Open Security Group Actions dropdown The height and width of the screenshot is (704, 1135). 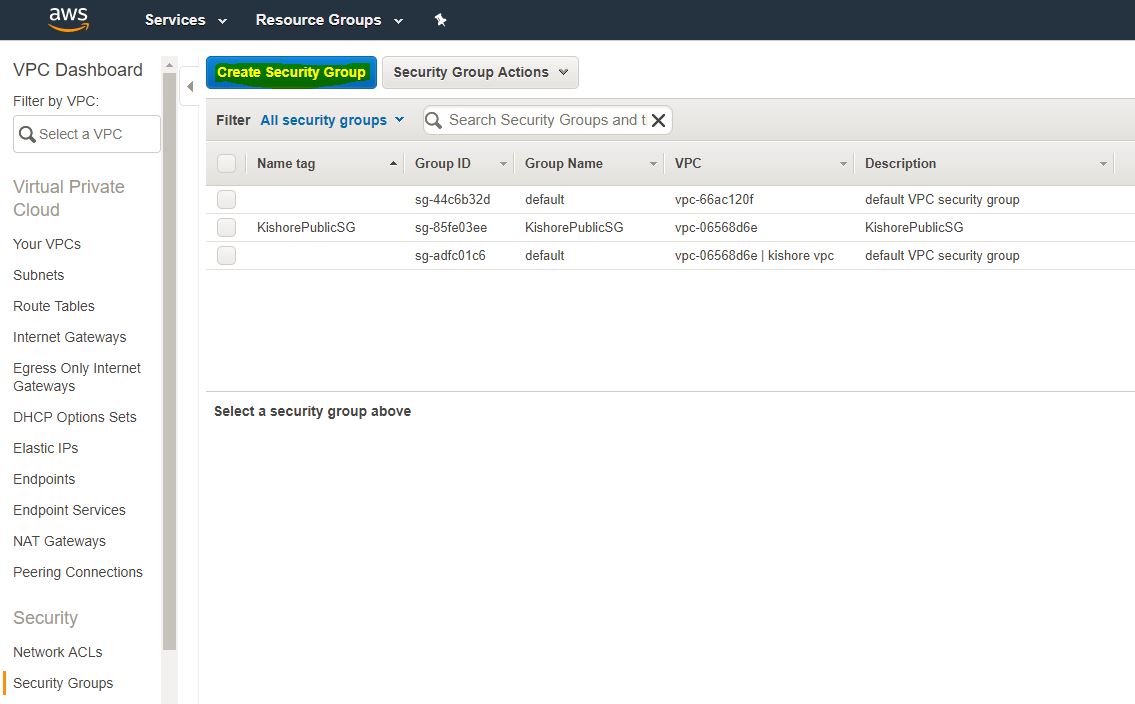480,72
